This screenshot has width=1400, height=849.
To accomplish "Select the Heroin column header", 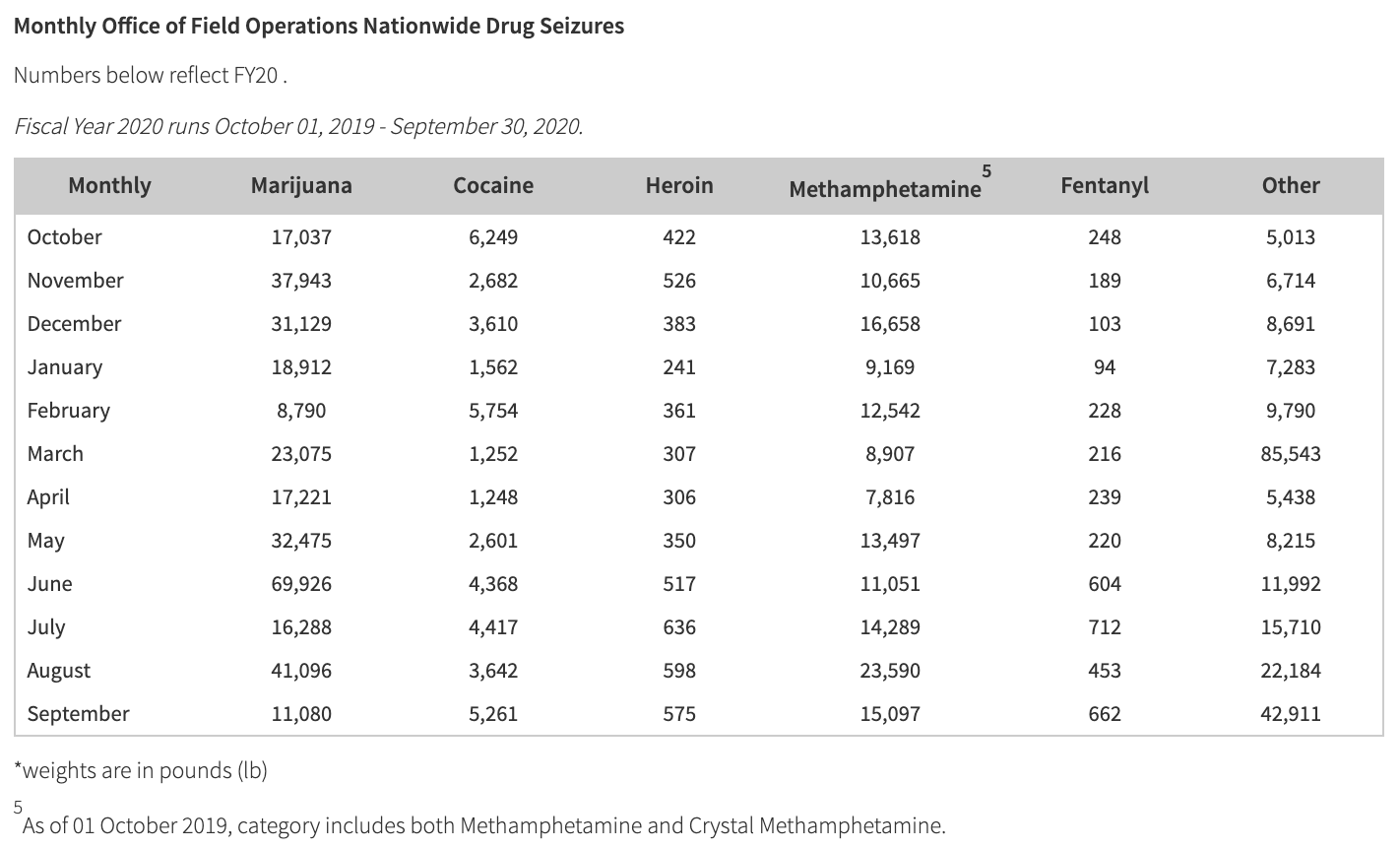I will pyautogui.click(x=679, y=186).
